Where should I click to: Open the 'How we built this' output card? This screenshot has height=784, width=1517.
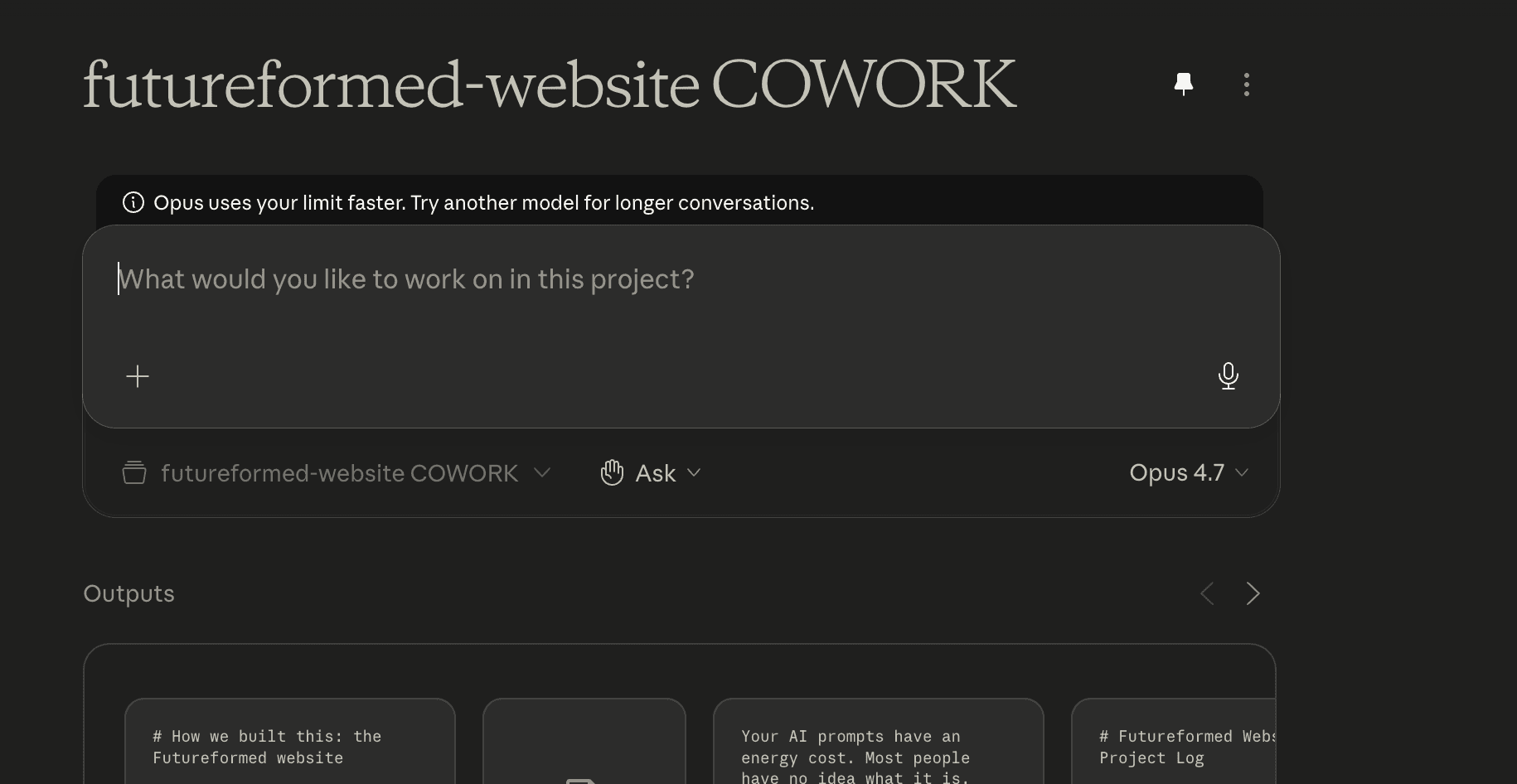(290, 741)
